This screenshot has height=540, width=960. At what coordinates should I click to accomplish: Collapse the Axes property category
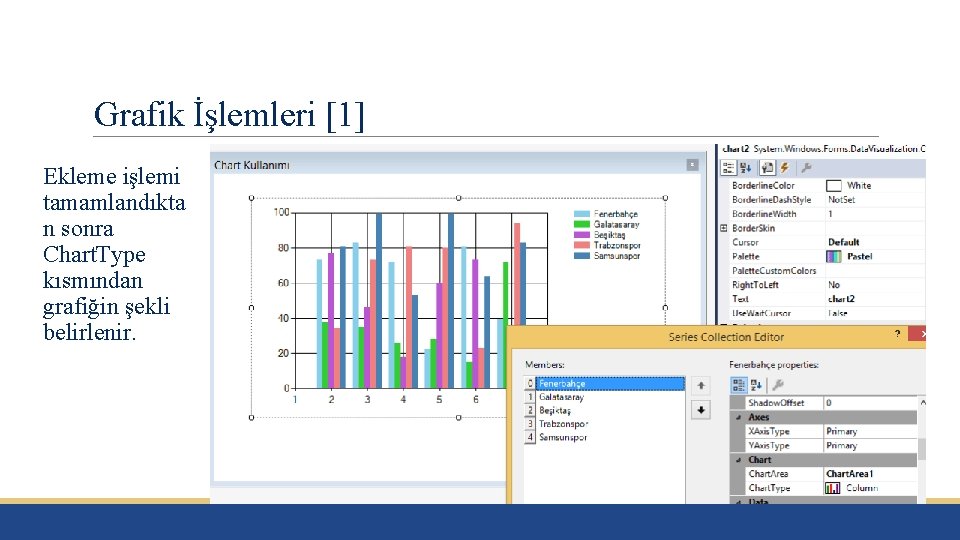(738, 418)
